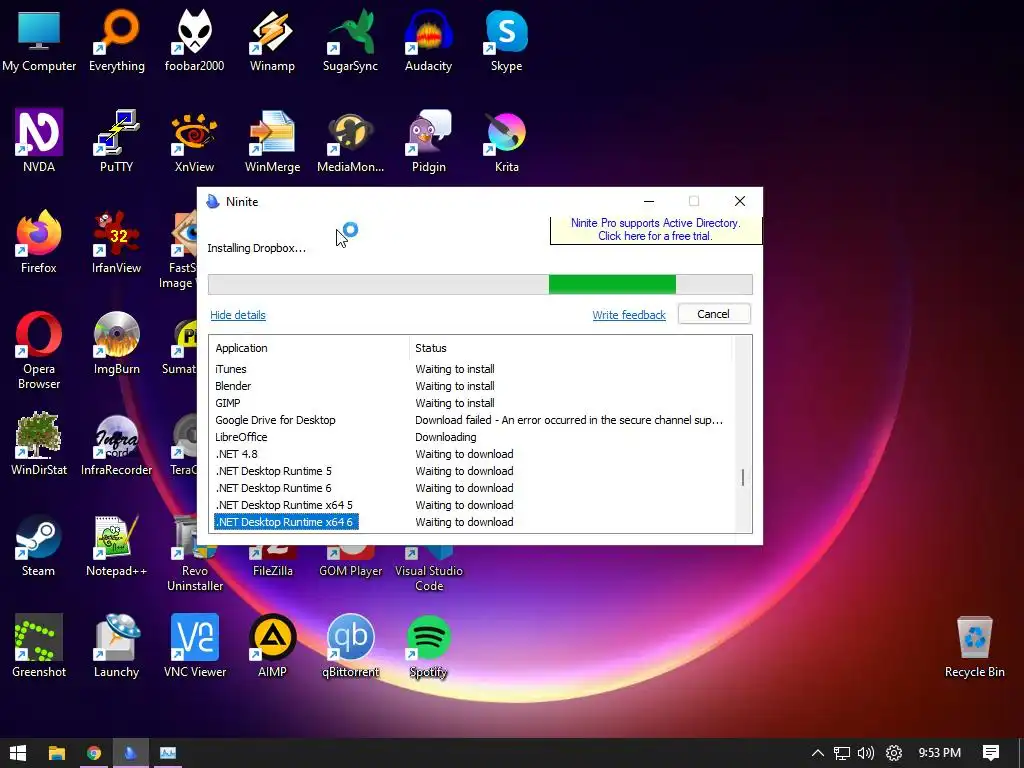The width and height of the screenshot is (1024, 768).
Task: Click the qBittorrent desktop icon
Action: click(x=351, y=647)
